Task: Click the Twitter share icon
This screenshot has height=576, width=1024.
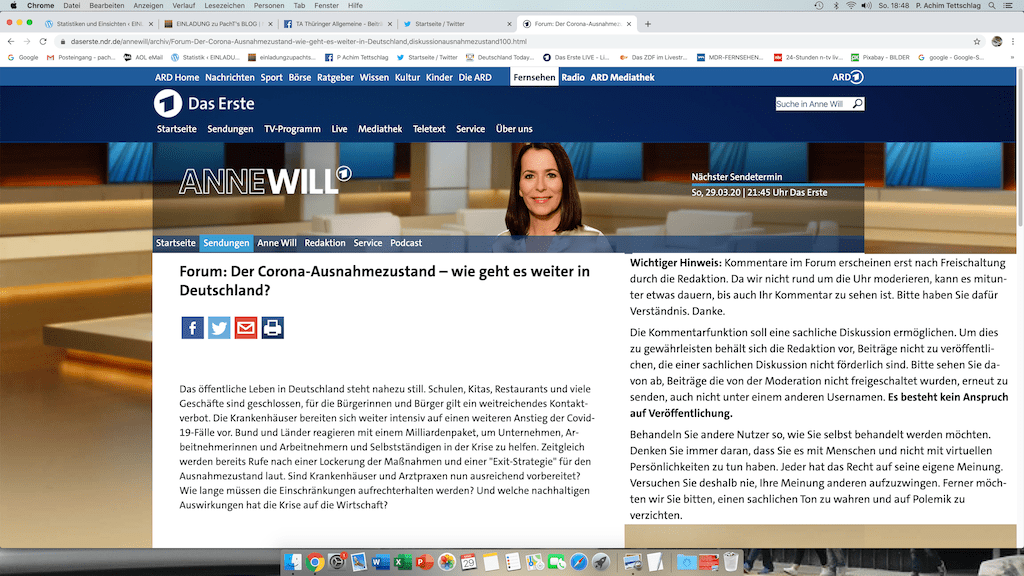Action: point(219,327)
